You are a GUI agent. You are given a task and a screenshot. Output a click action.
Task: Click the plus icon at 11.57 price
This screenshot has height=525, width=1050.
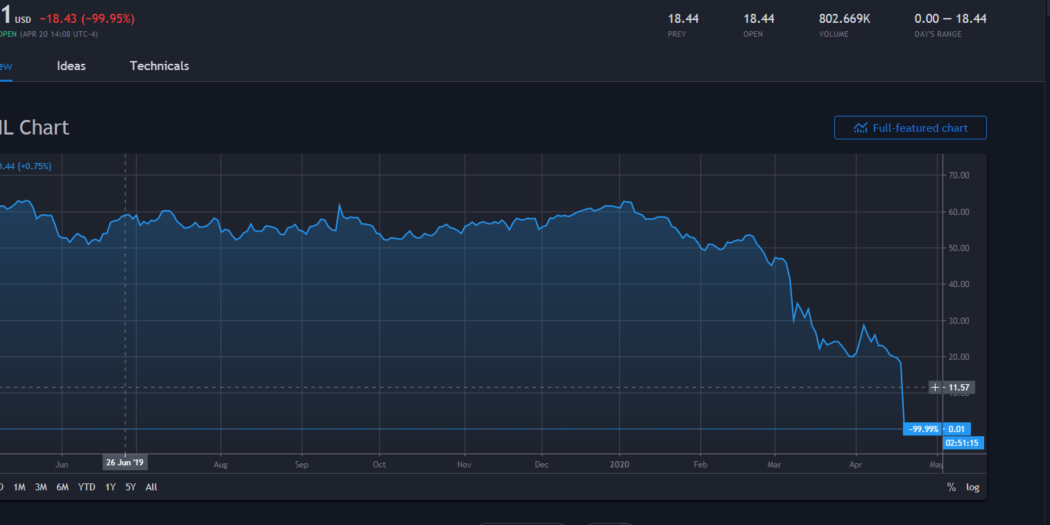[x=935, y=387]
